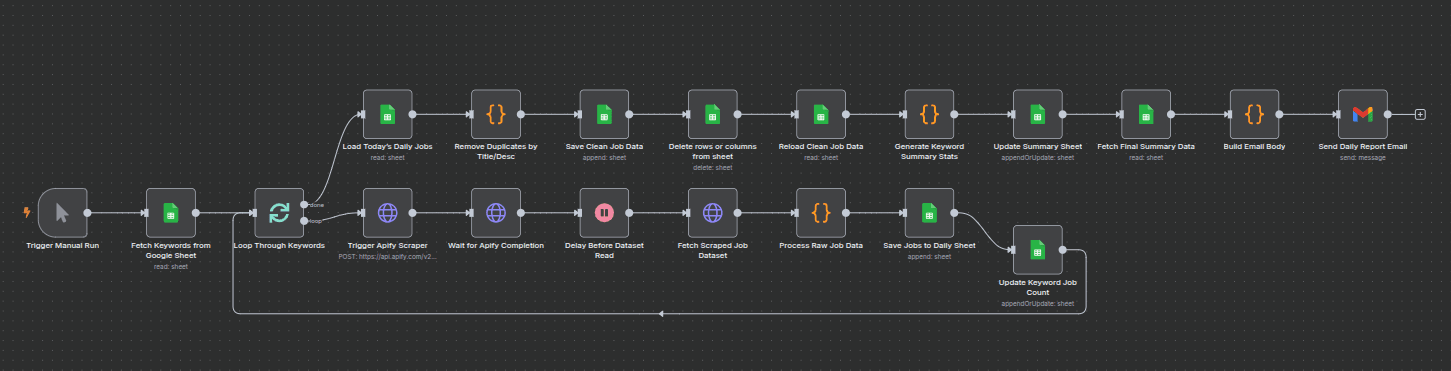Viewport: 1451px width, 371px height.
Task: Open the Process Raw Job Data code node
Action: (821, 212)
